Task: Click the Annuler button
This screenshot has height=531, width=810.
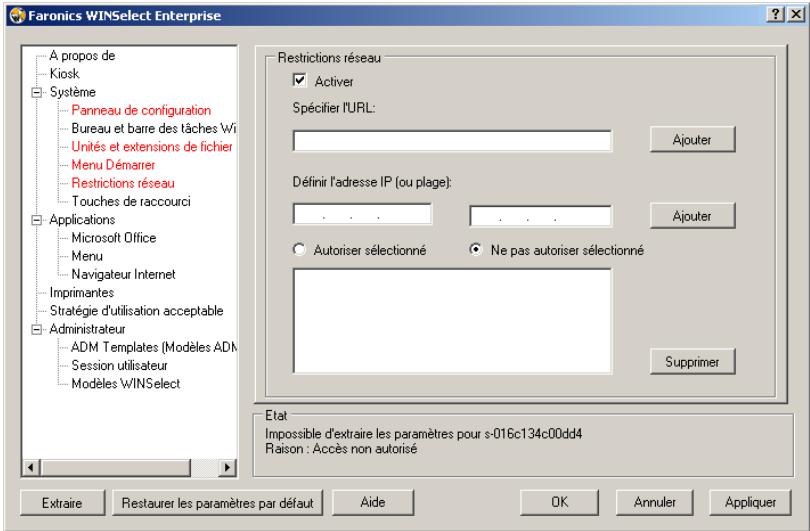Action: click(655, 503)
